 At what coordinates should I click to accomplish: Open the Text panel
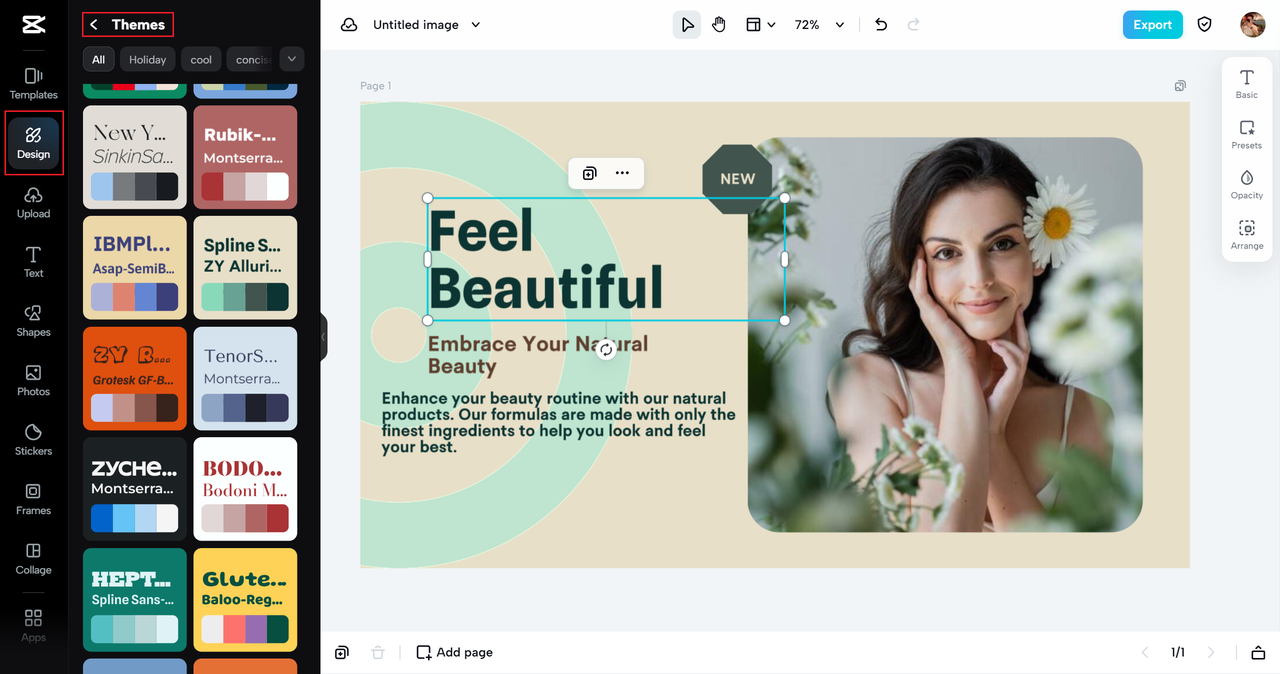click(x=33, y=262)
